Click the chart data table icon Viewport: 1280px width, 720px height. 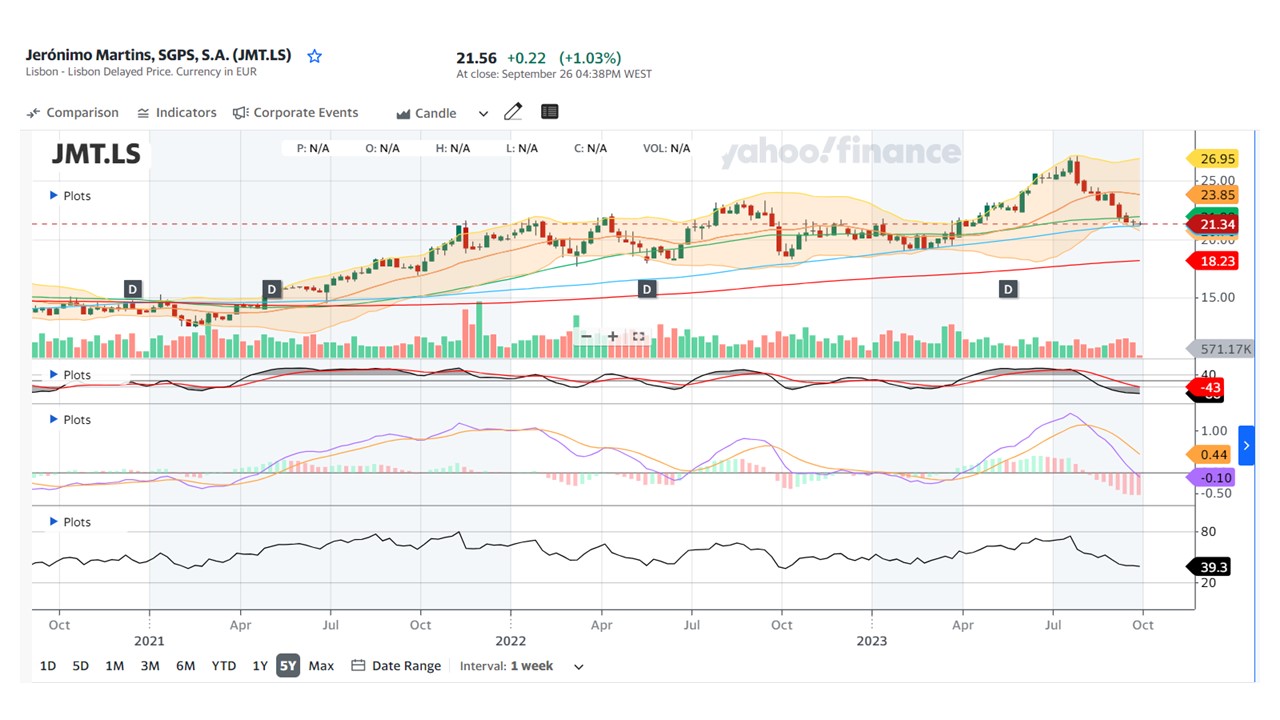click(549, 112)
